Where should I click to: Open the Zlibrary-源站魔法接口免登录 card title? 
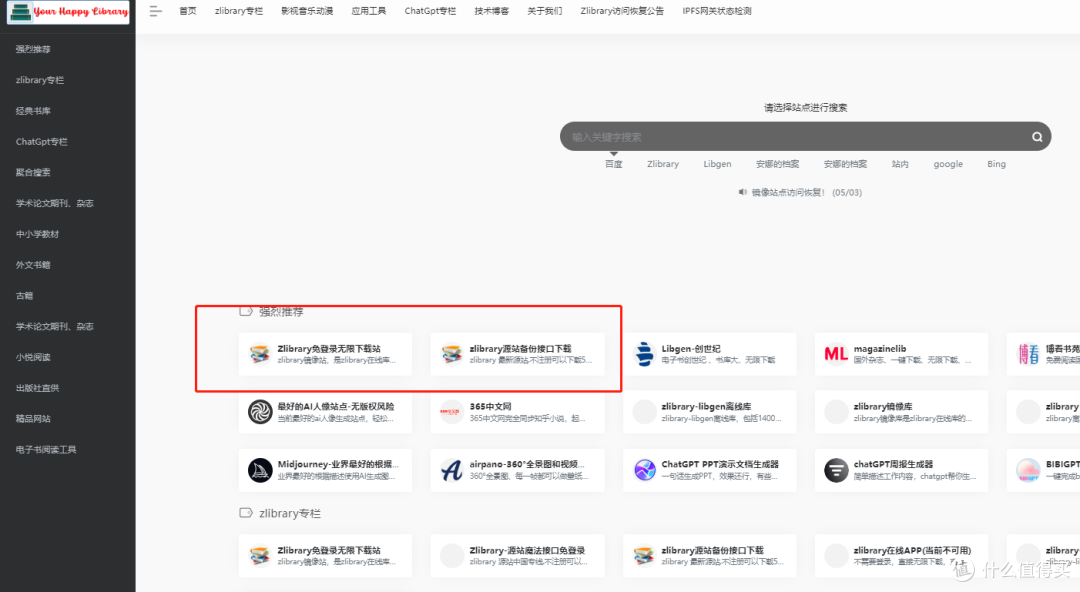527,550
